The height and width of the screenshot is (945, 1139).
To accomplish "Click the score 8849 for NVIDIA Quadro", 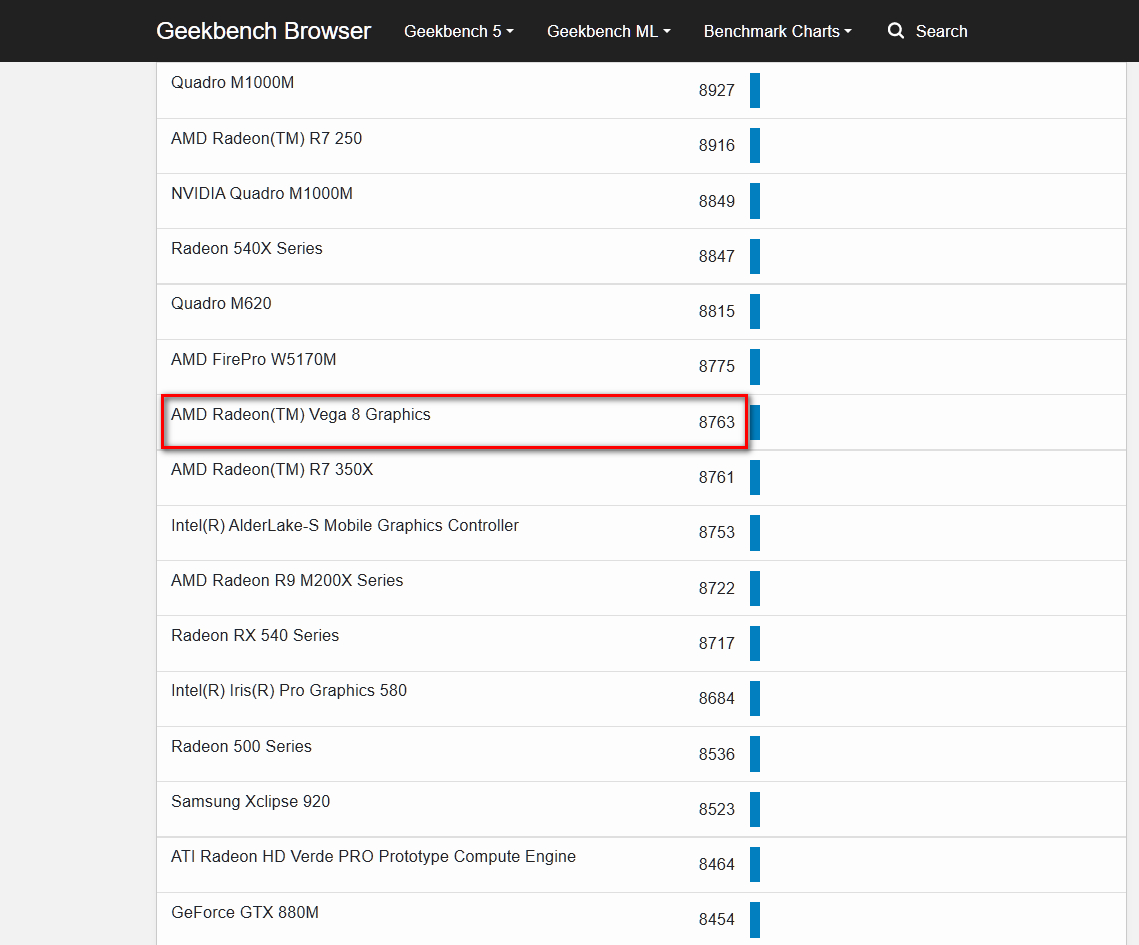I will coord(716,201).
